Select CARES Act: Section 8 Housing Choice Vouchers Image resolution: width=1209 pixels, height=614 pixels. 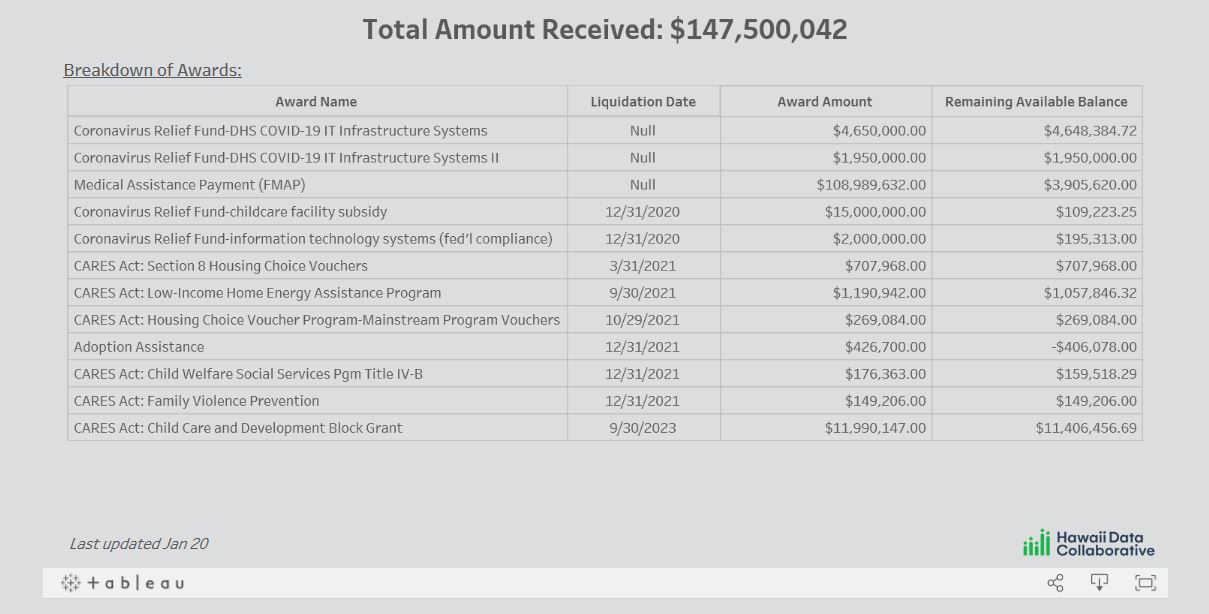(220, 266)
